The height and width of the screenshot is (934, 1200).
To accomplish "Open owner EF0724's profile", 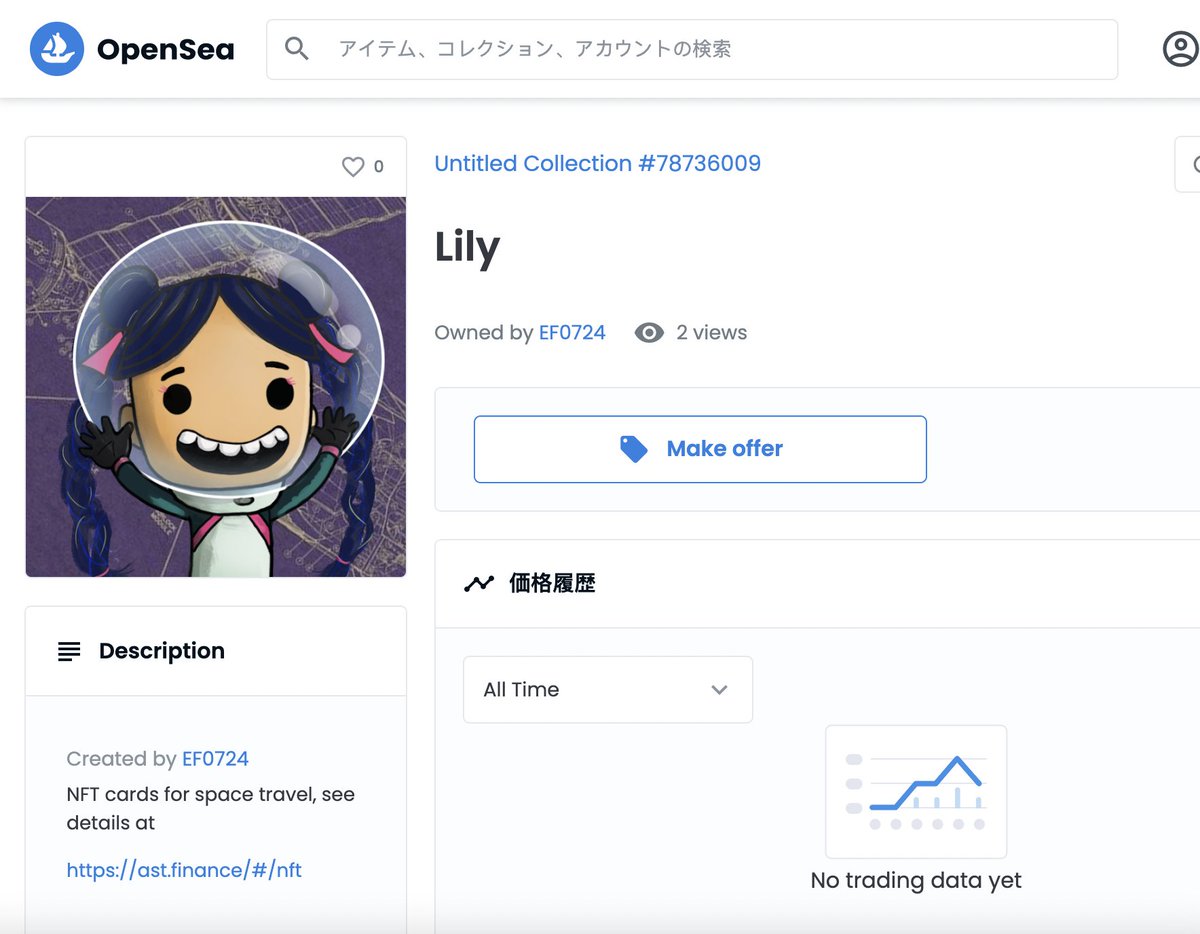I will (x=573, y=332).
